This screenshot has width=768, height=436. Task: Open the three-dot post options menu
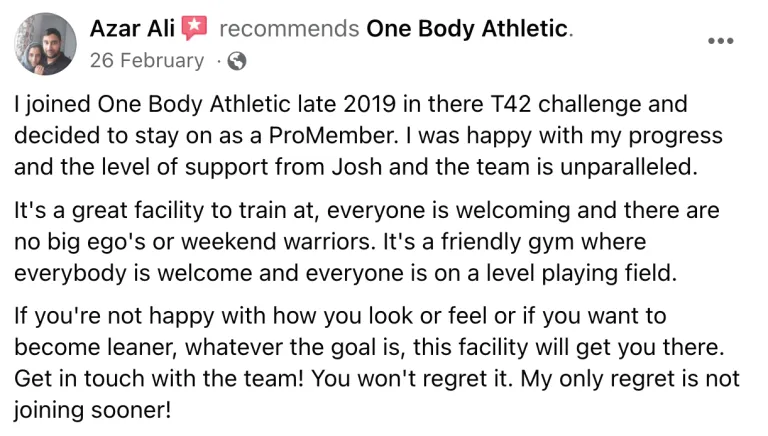click(x=720, y=41)
